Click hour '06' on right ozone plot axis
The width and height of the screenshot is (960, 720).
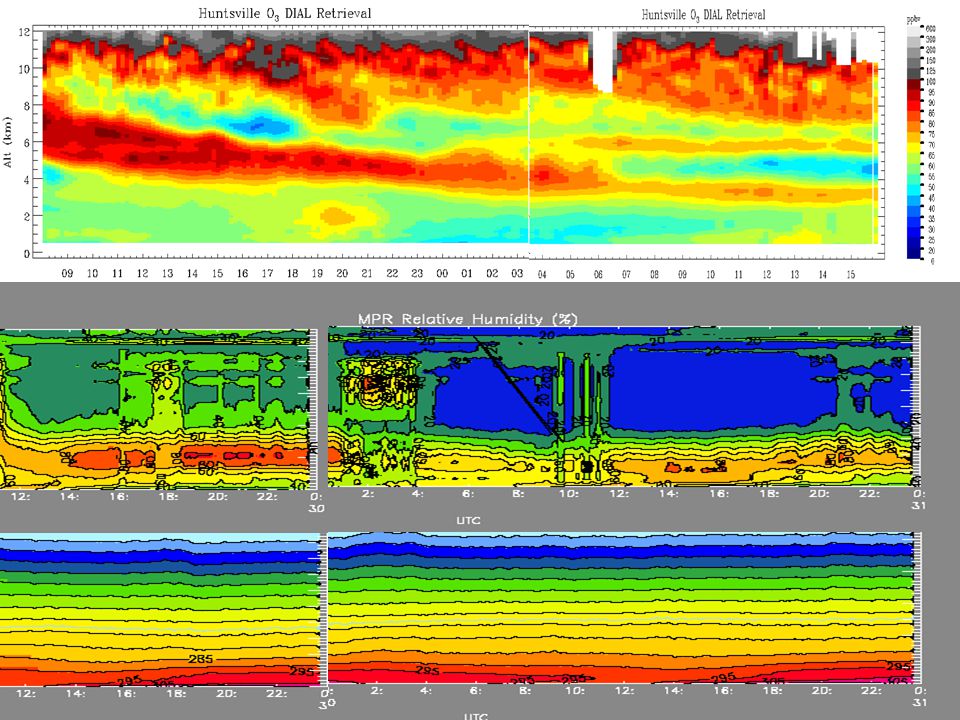(598, 275)
